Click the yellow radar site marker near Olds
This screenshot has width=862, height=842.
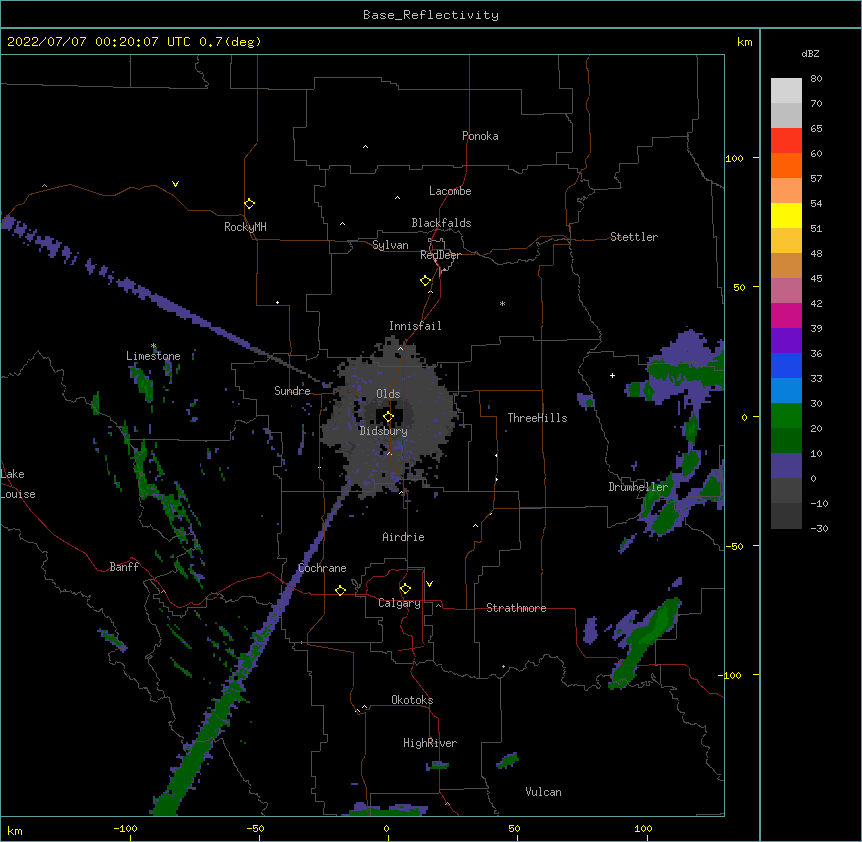coord(388,417)
